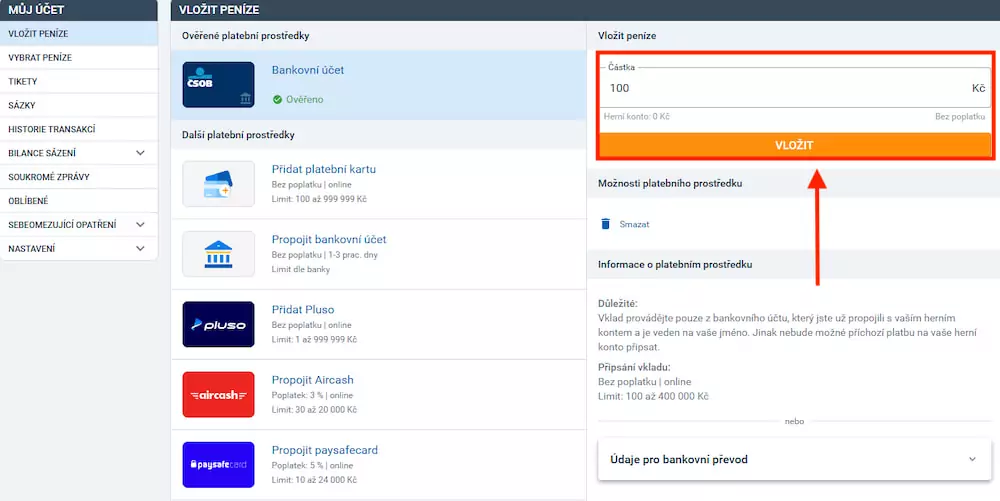Click 'Poplatek: 5 % | online' text
Image resolution: width=1000 pixels, height=501 pixels.
[312, 465]
